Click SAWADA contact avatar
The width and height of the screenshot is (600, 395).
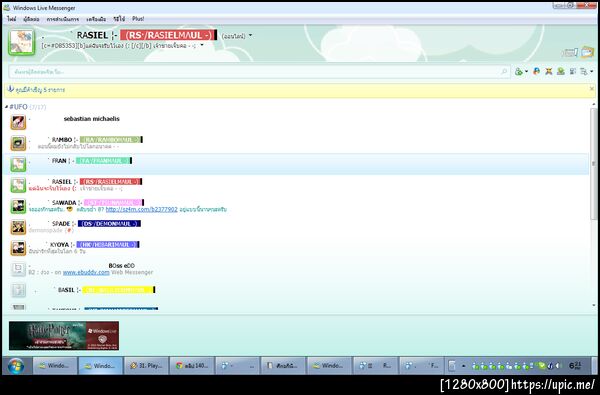[x=18, y=206]
